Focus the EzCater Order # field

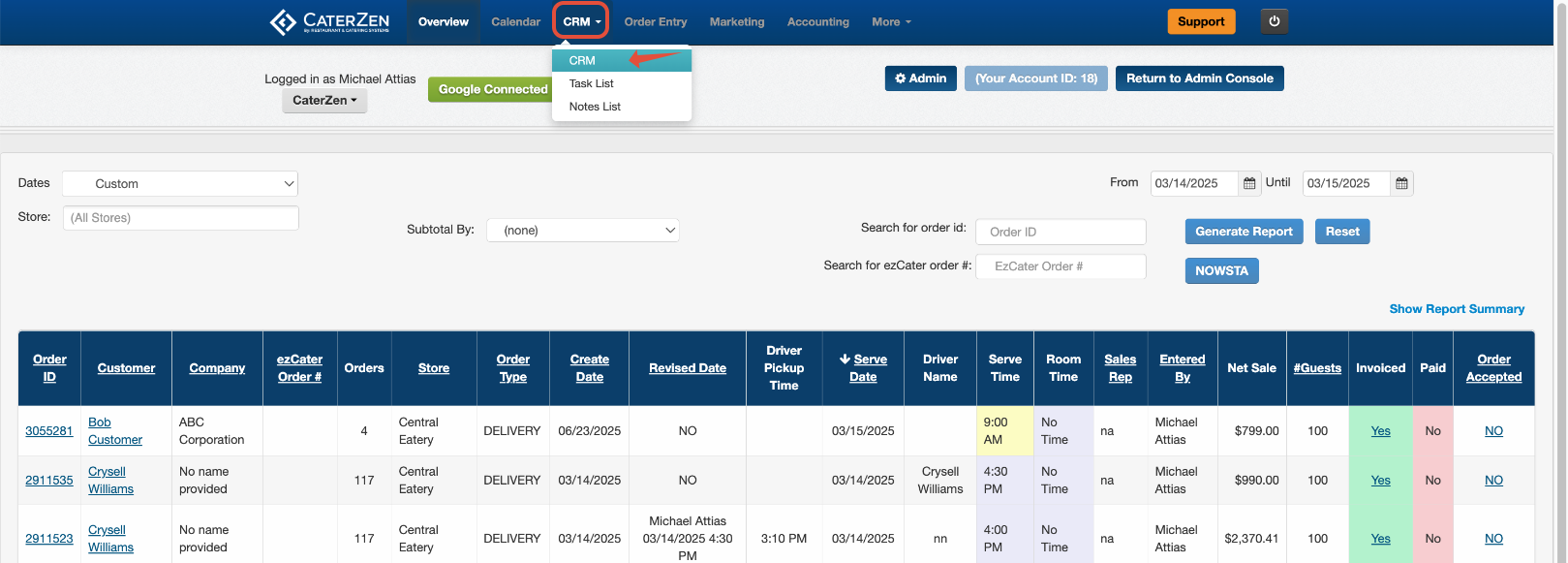tap(1061, 266)
